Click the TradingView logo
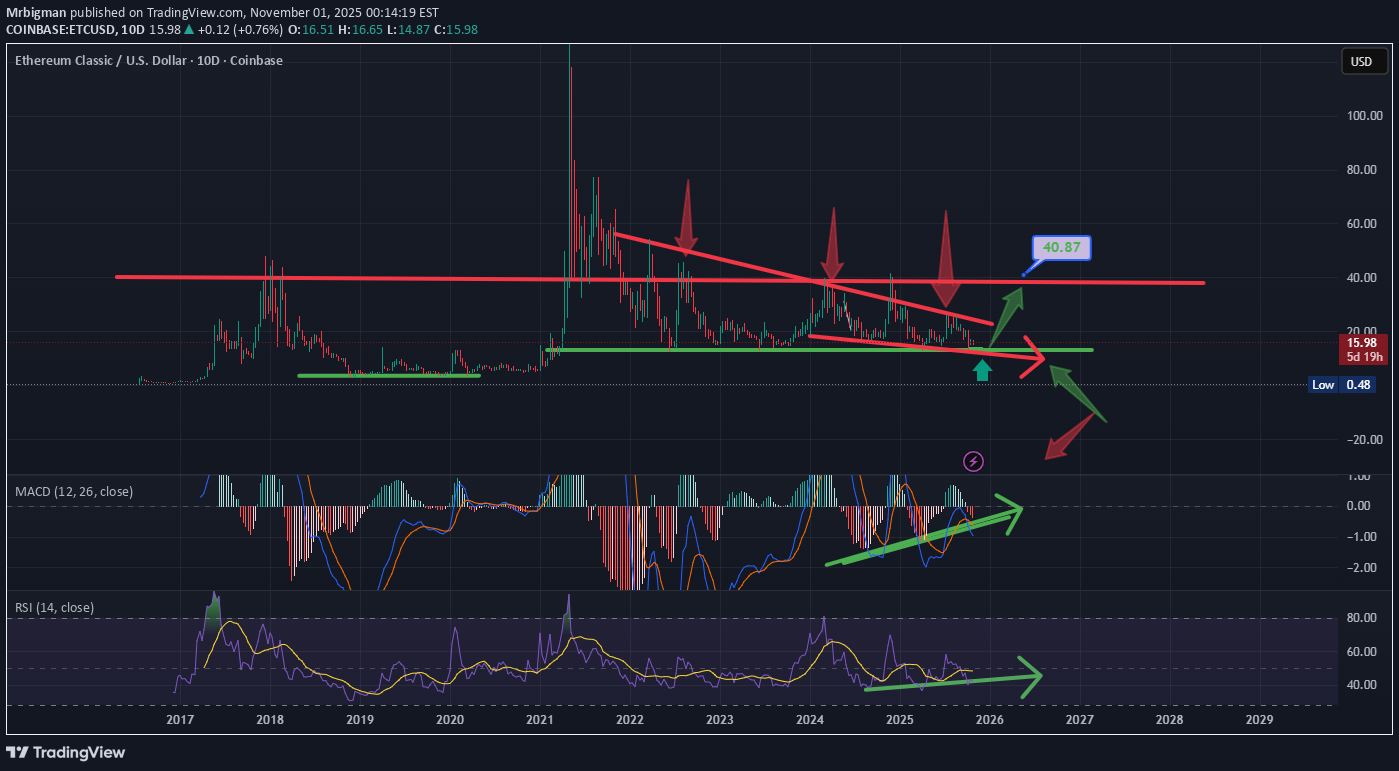Screen dimensions: 1399x771 click(66, 752)
